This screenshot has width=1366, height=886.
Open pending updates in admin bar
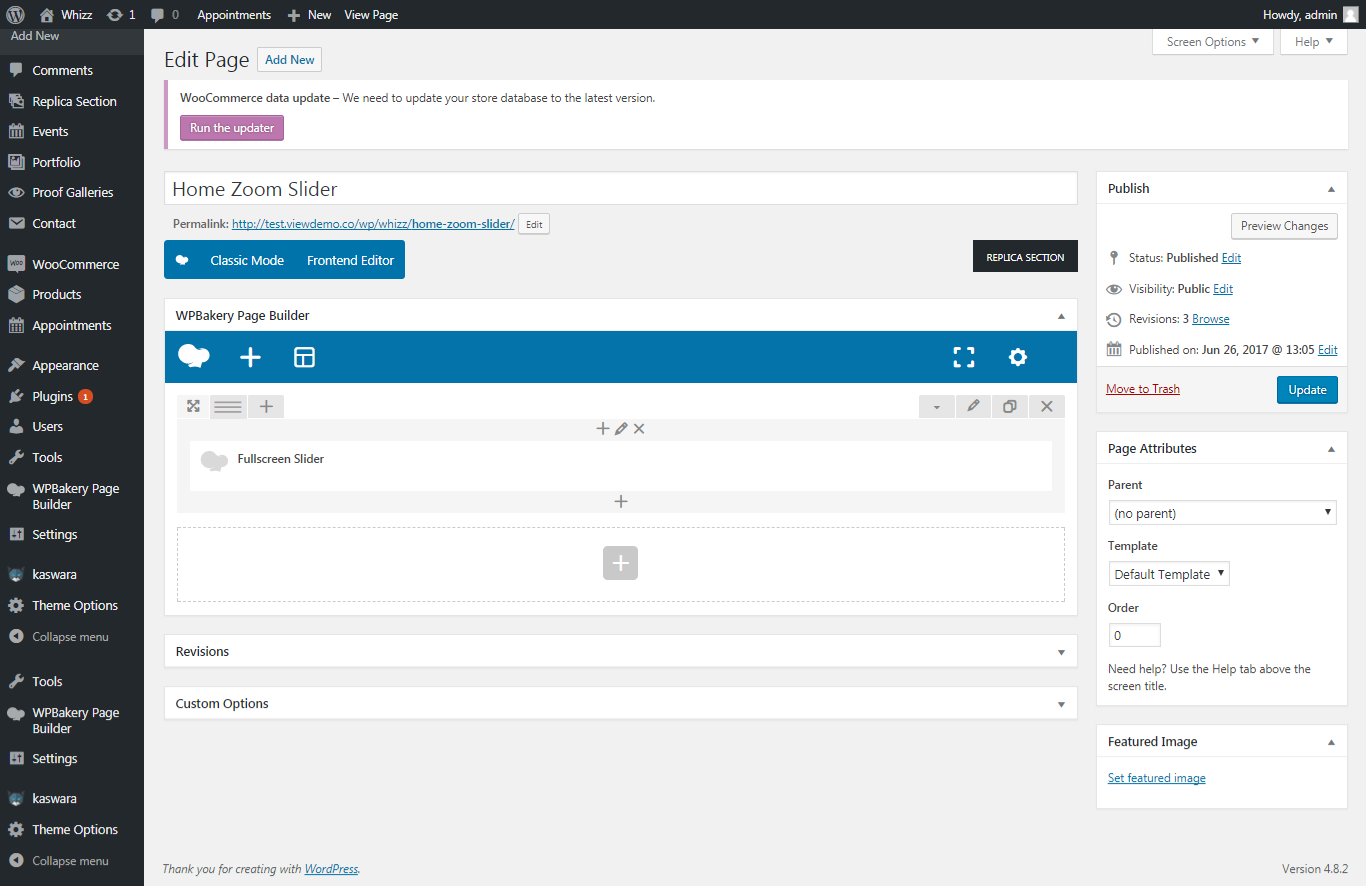[121, 14]
